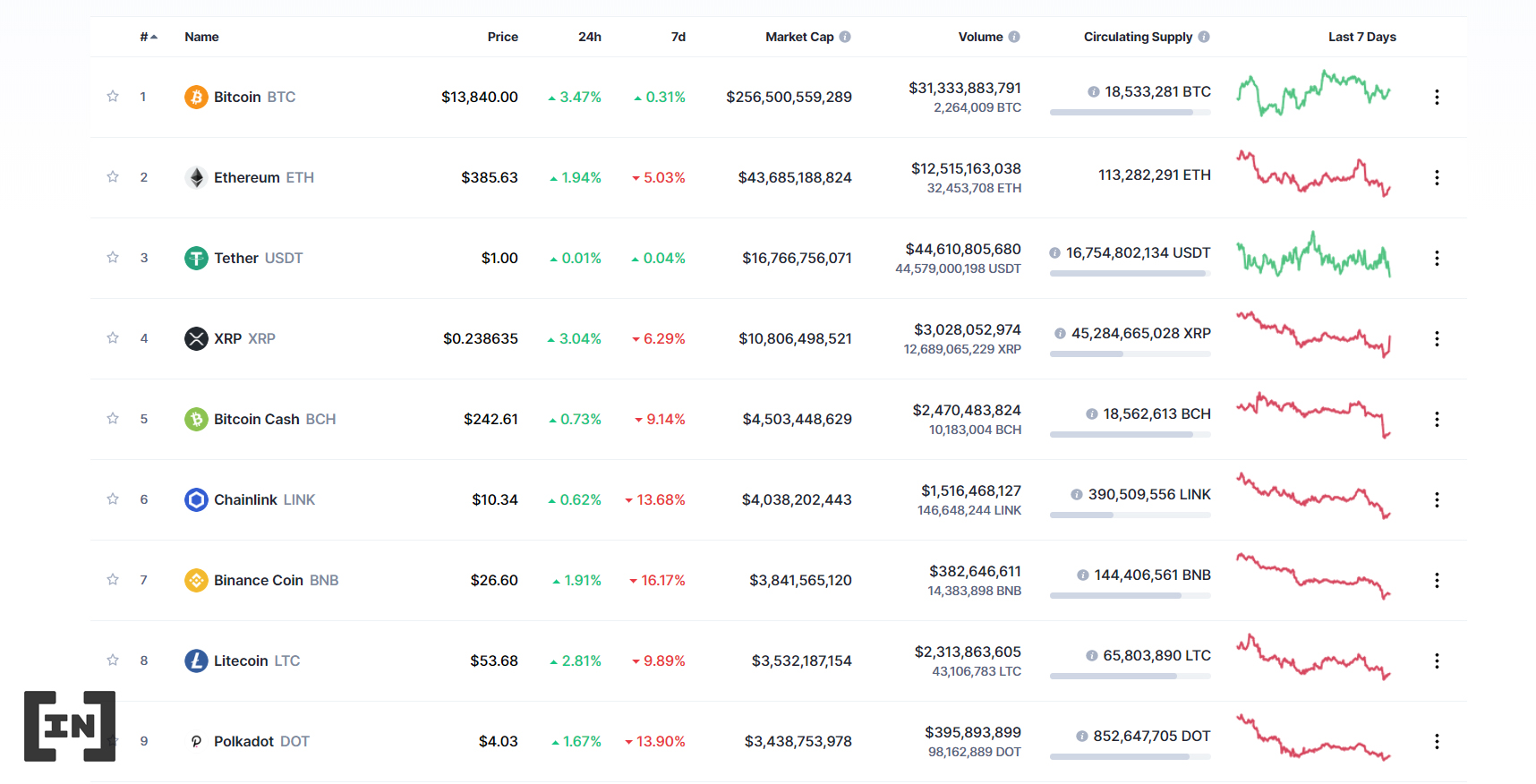Sort table by Volume column header
This screenshot has height=784, width=1536.
[x=980, y=37]
